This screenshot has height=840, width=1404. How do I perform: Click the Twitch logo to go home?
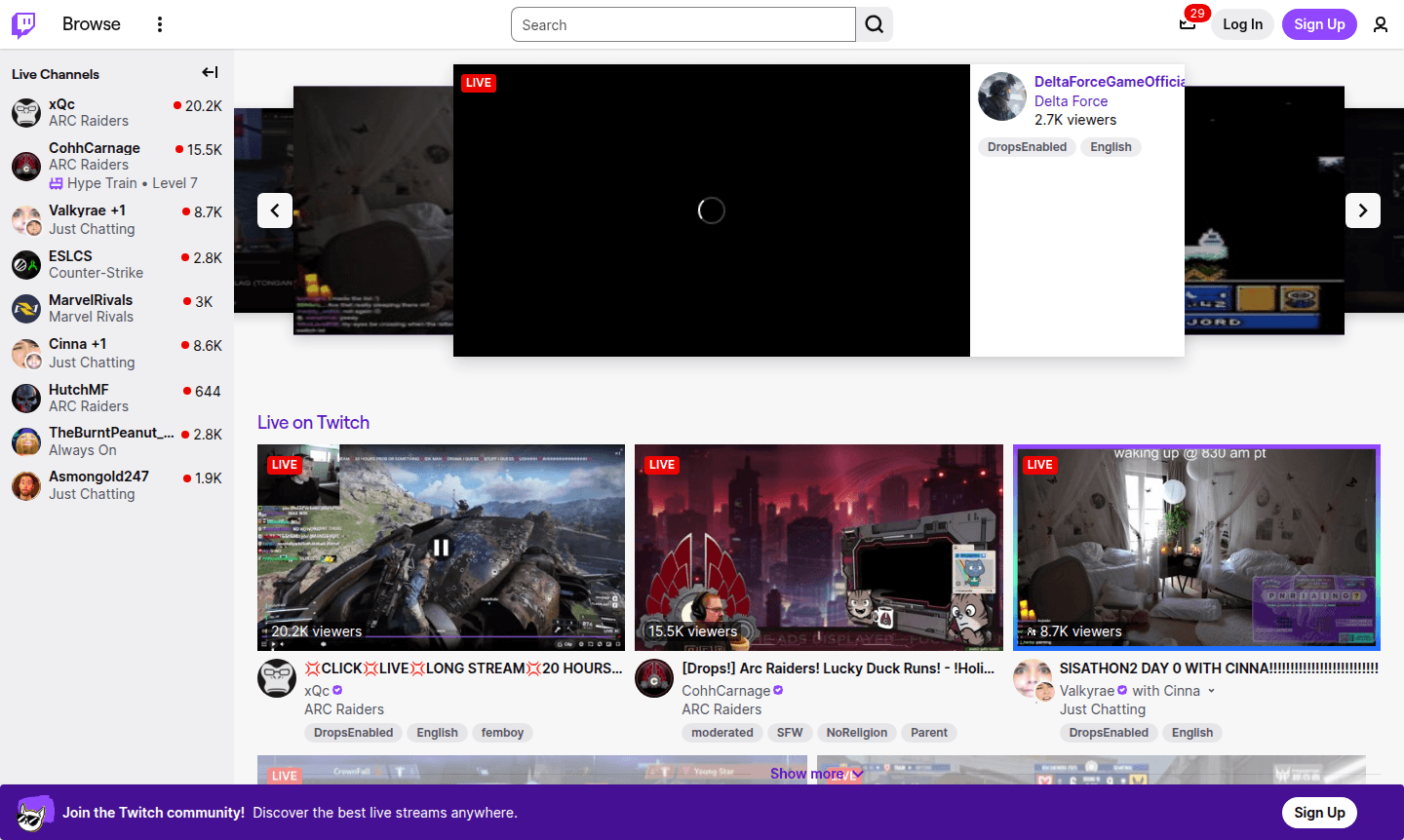pyautogui.click(x=23, y=23)
